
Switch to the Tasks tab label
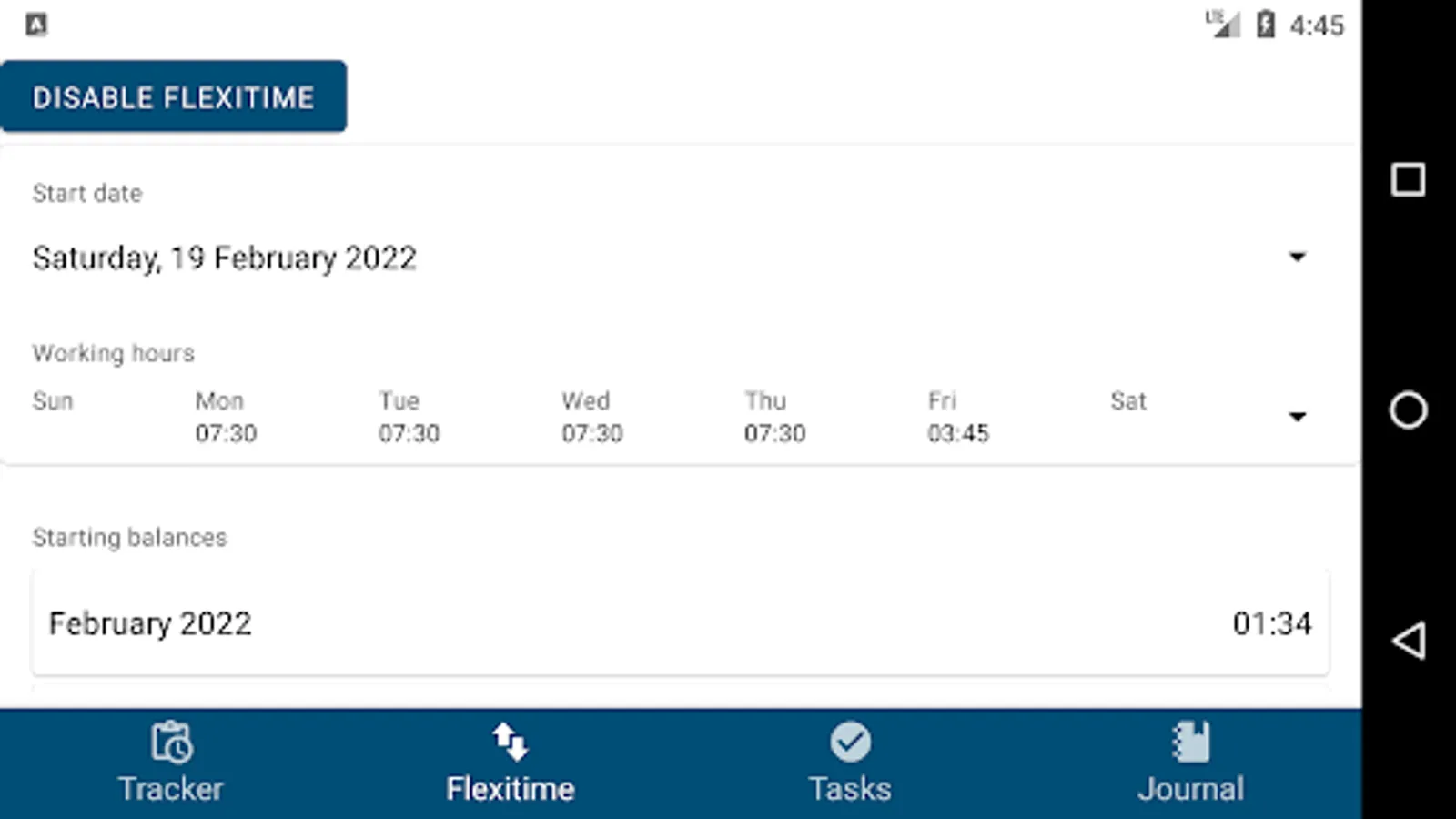850,788
